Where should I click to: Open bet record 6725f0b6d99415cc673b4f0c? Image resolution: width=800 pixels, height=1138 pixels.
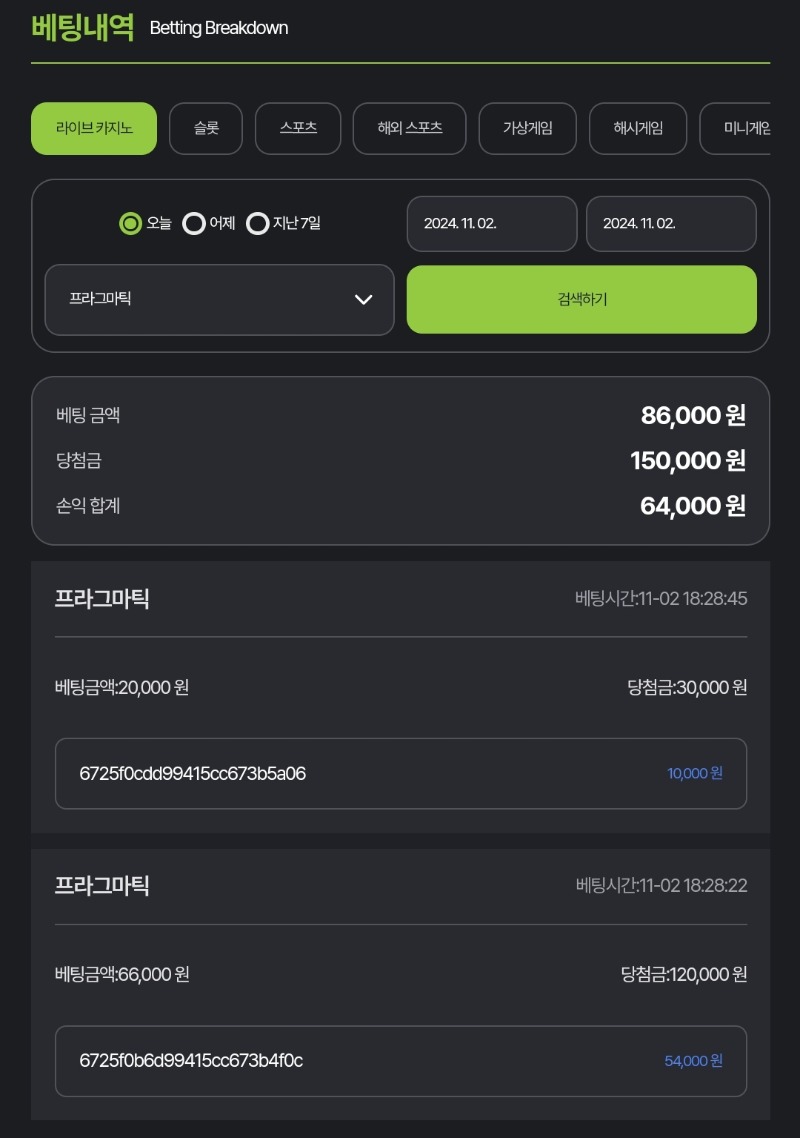401,1061
